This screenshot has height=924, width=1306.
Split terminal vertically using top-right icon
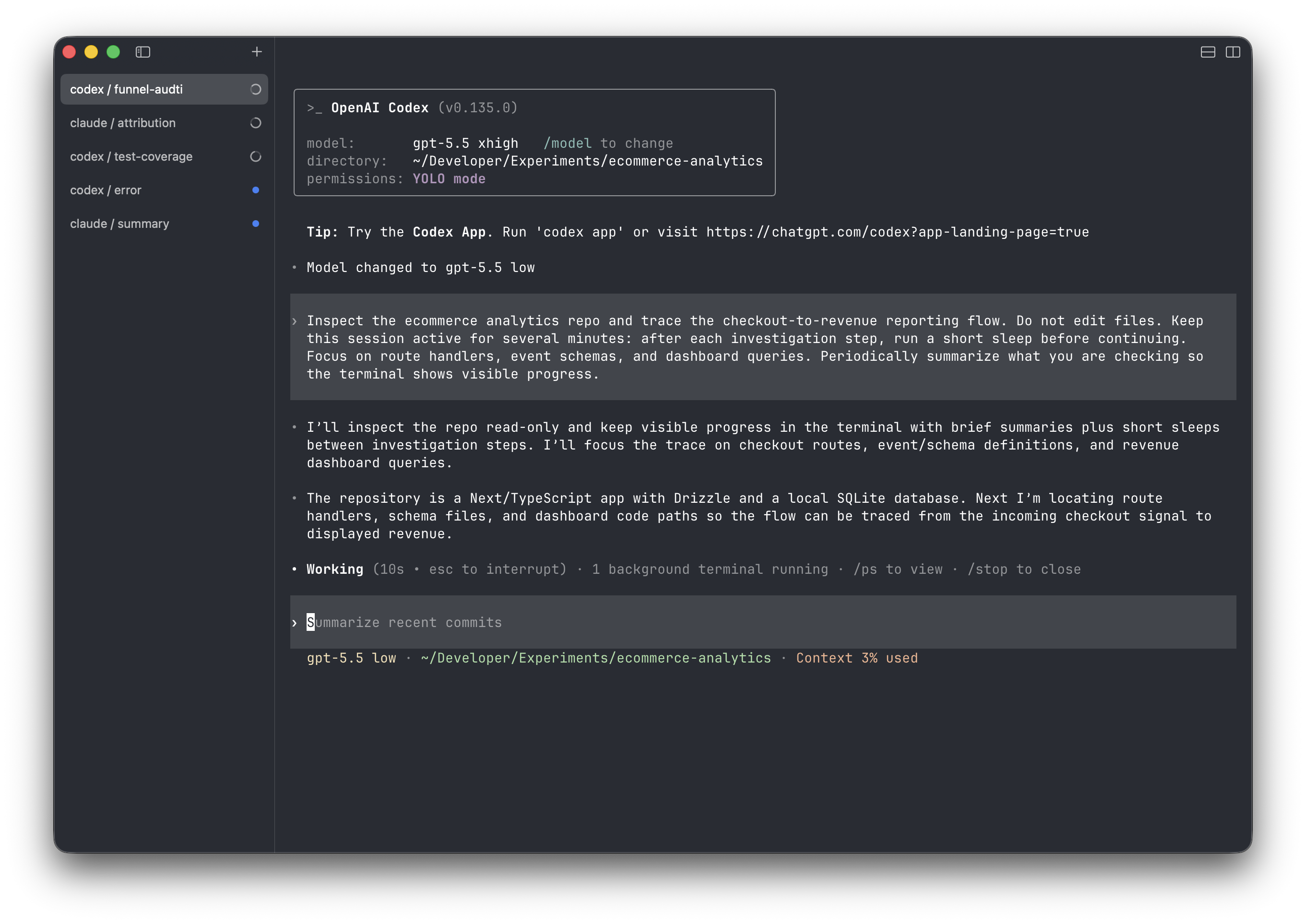tap(1233, 52)
